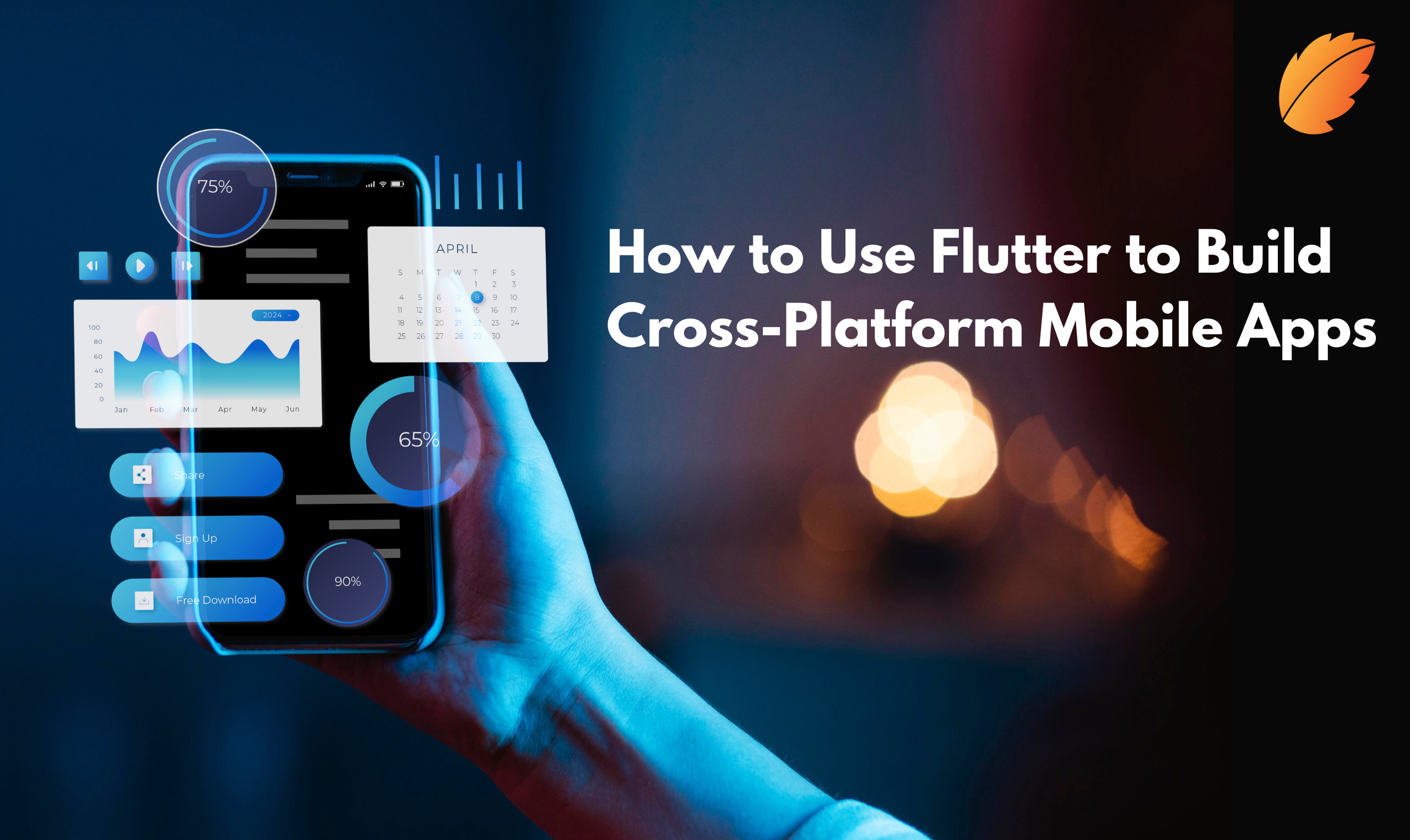Click the play button icon

pyautogui.click(x=140, y=264)
